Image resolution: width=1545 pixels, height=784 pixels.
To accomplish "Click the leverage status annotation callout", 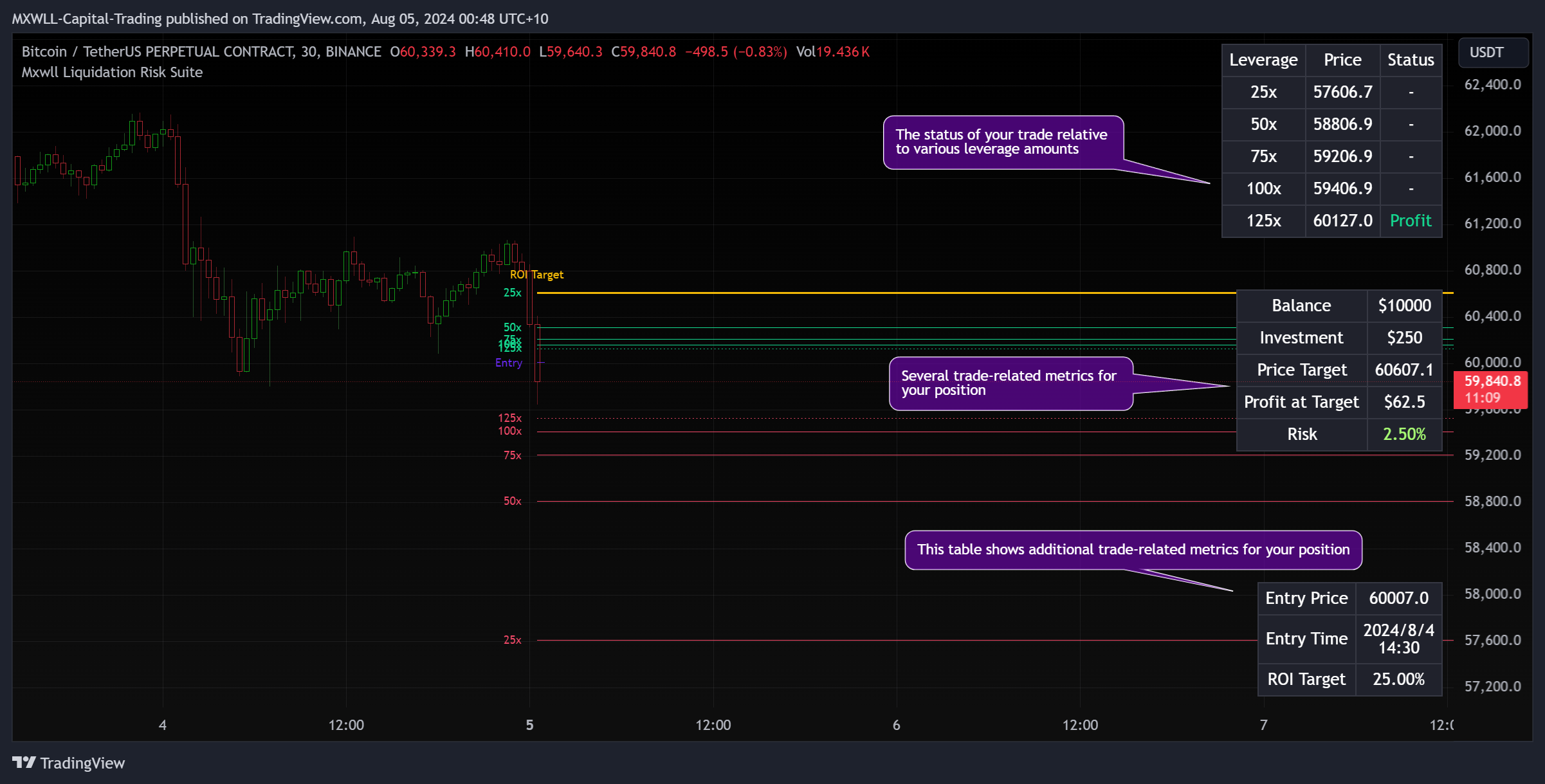I will [x=1003, y=142].
